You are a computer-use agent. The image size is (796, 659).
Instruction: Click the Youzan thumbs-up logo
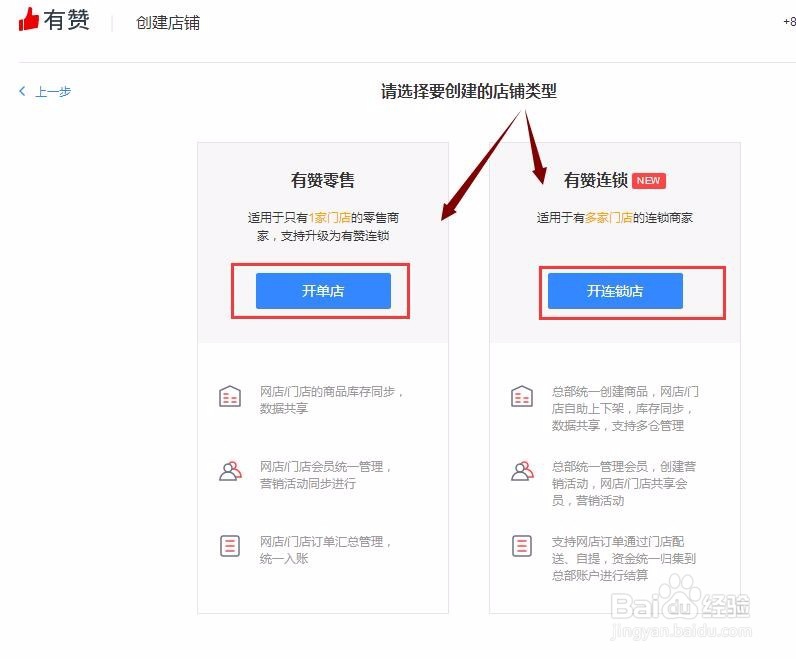pyautogui.click(x=28, y=20)
